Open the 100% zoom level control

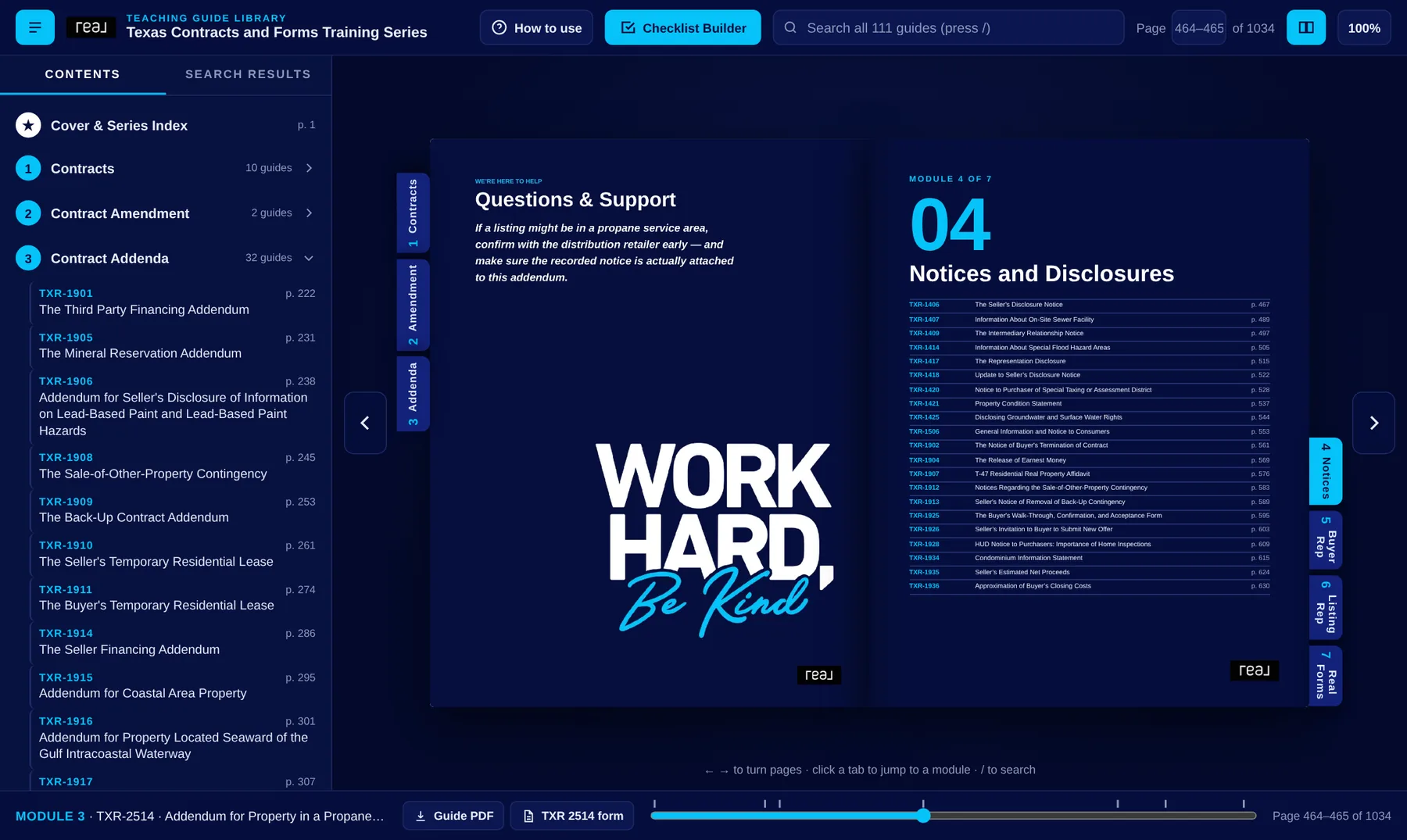(x=1364, y=27)
